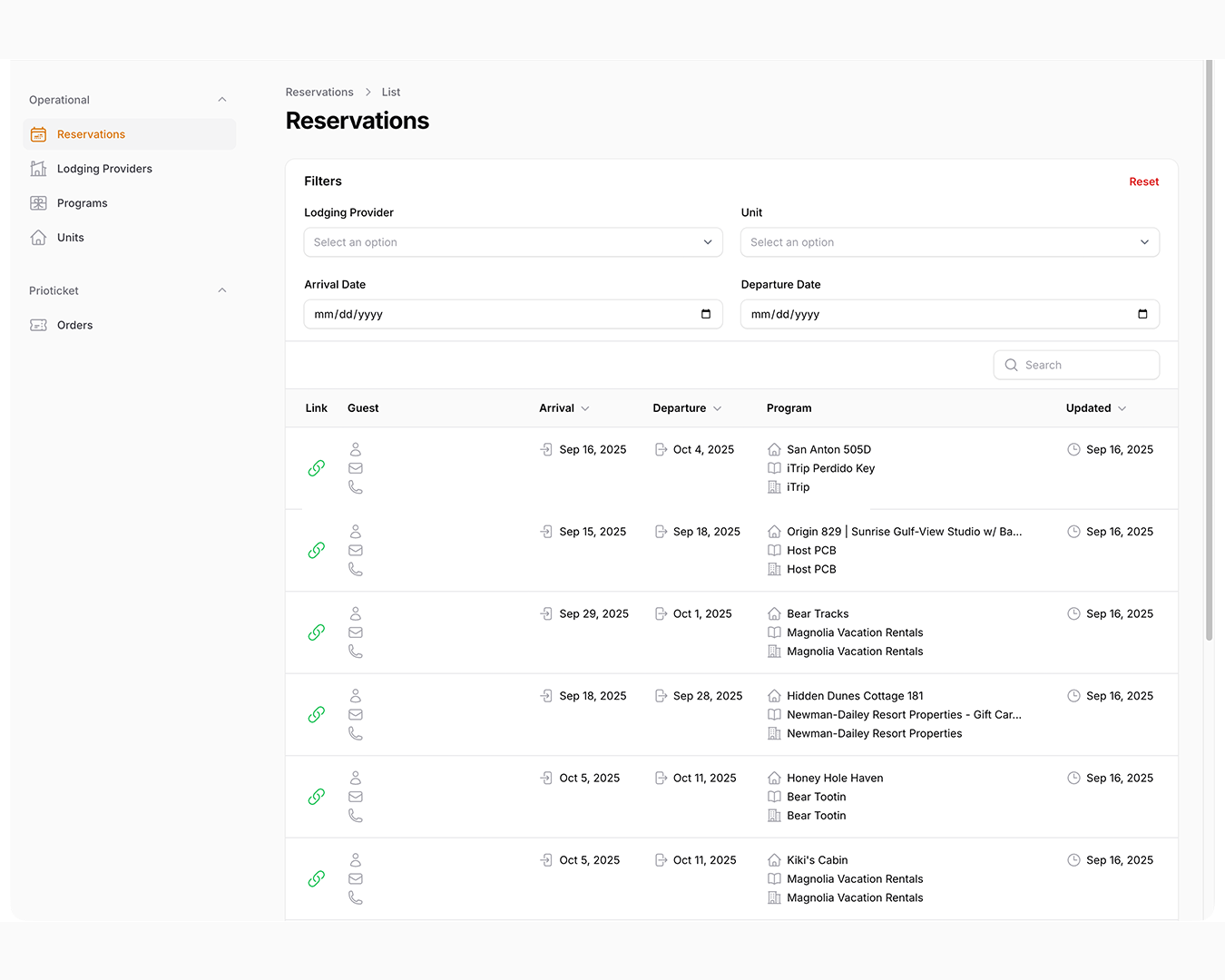Click the Honey Hole Haven unit text
Image resolution: width=1225 pixels, height=980 pixels.
[x=835, y=779]
